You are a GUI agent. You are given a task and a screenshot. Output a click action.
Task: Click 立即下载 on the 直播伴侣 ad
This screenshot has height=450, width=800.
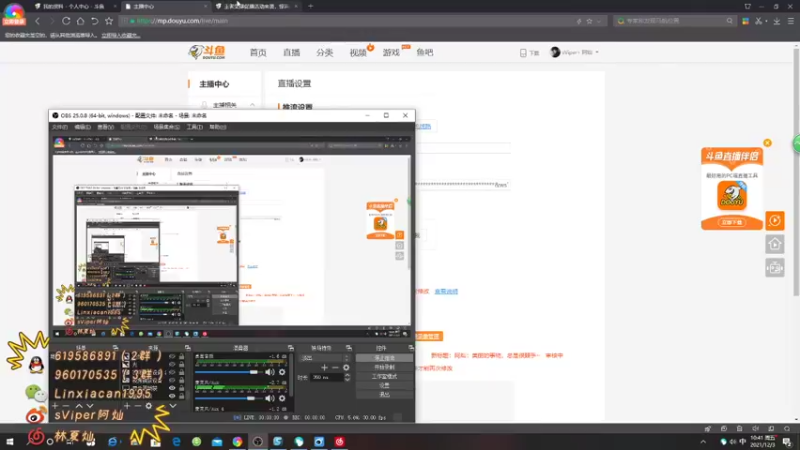pos(732,222)
